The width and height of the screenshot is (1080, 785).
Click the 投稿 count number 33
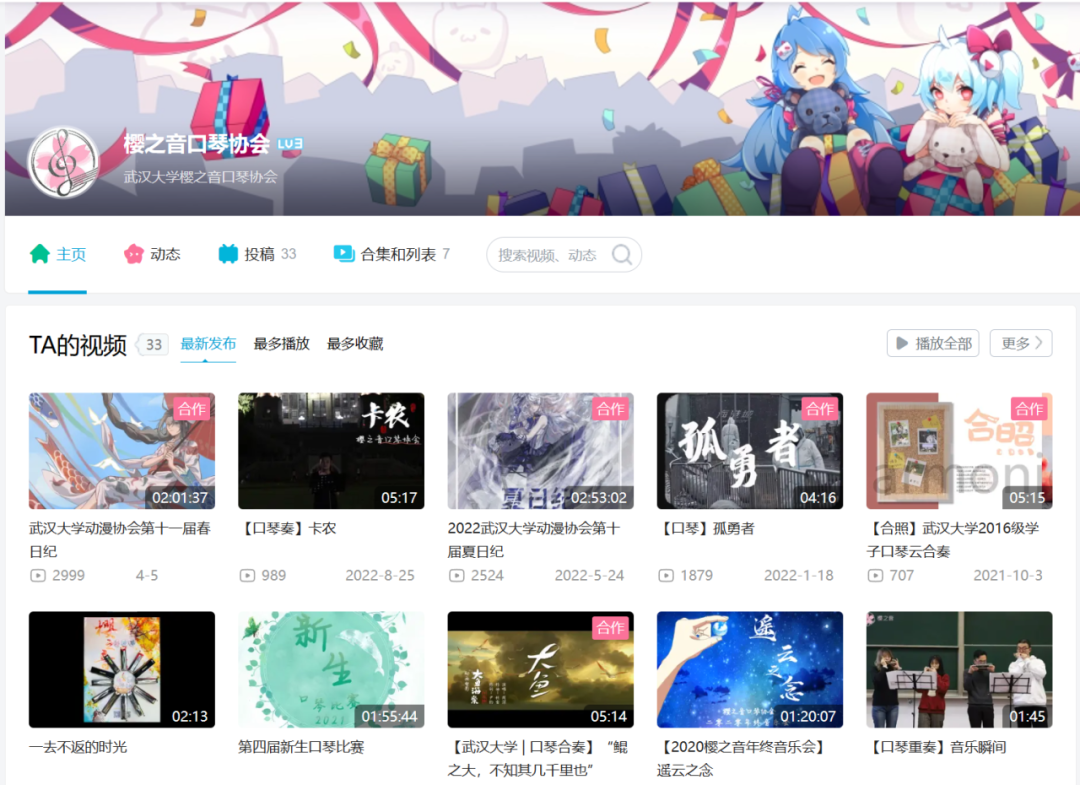click(289, 254)
